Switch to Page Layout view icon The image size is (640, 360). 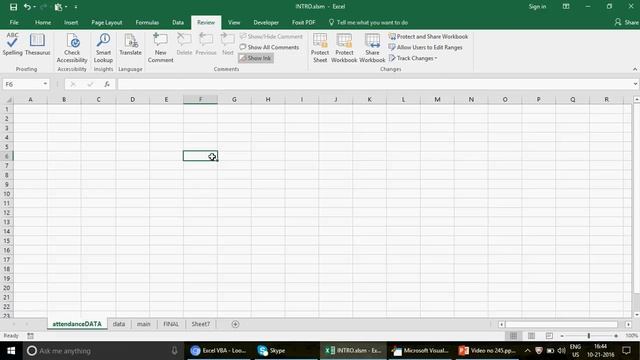pos(531,336)
